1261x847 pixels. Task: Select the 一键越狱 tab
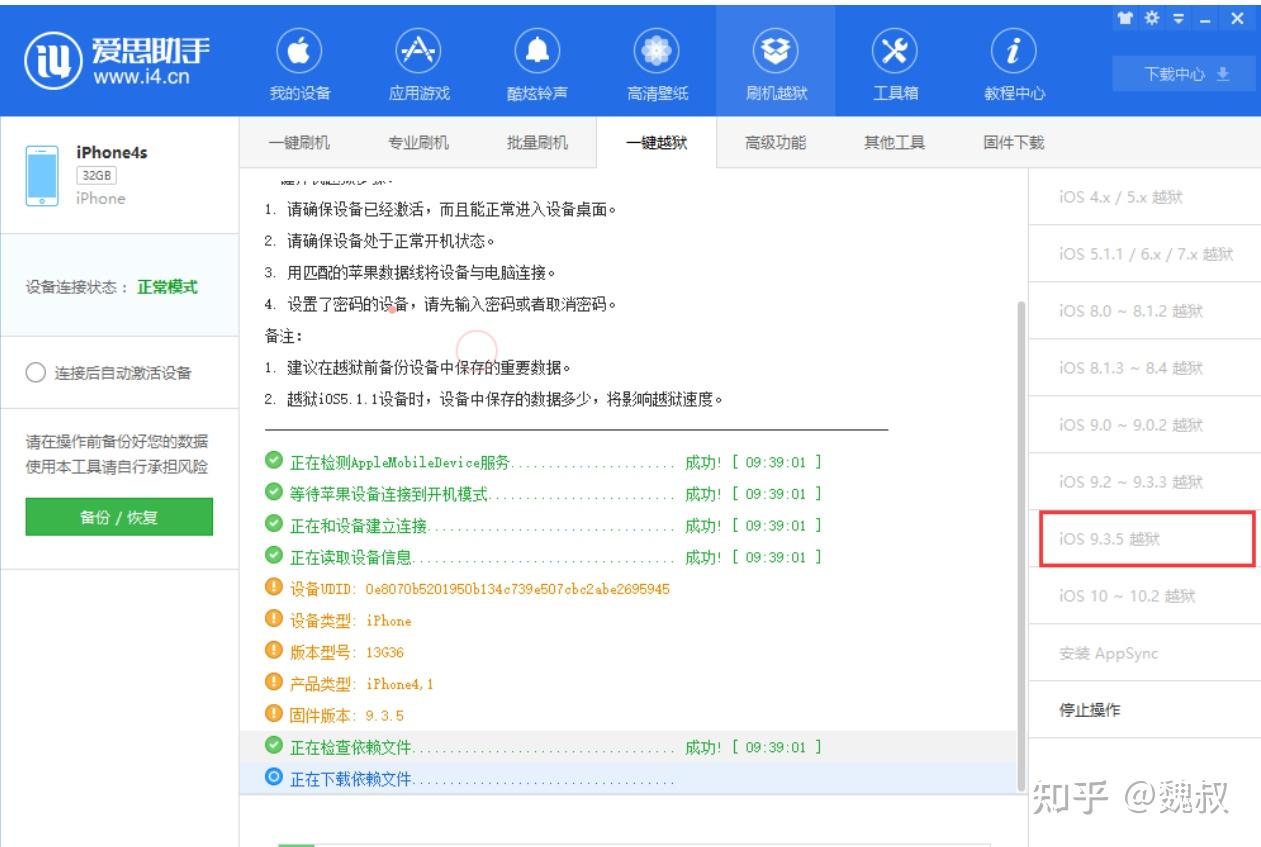pos(656,143)
